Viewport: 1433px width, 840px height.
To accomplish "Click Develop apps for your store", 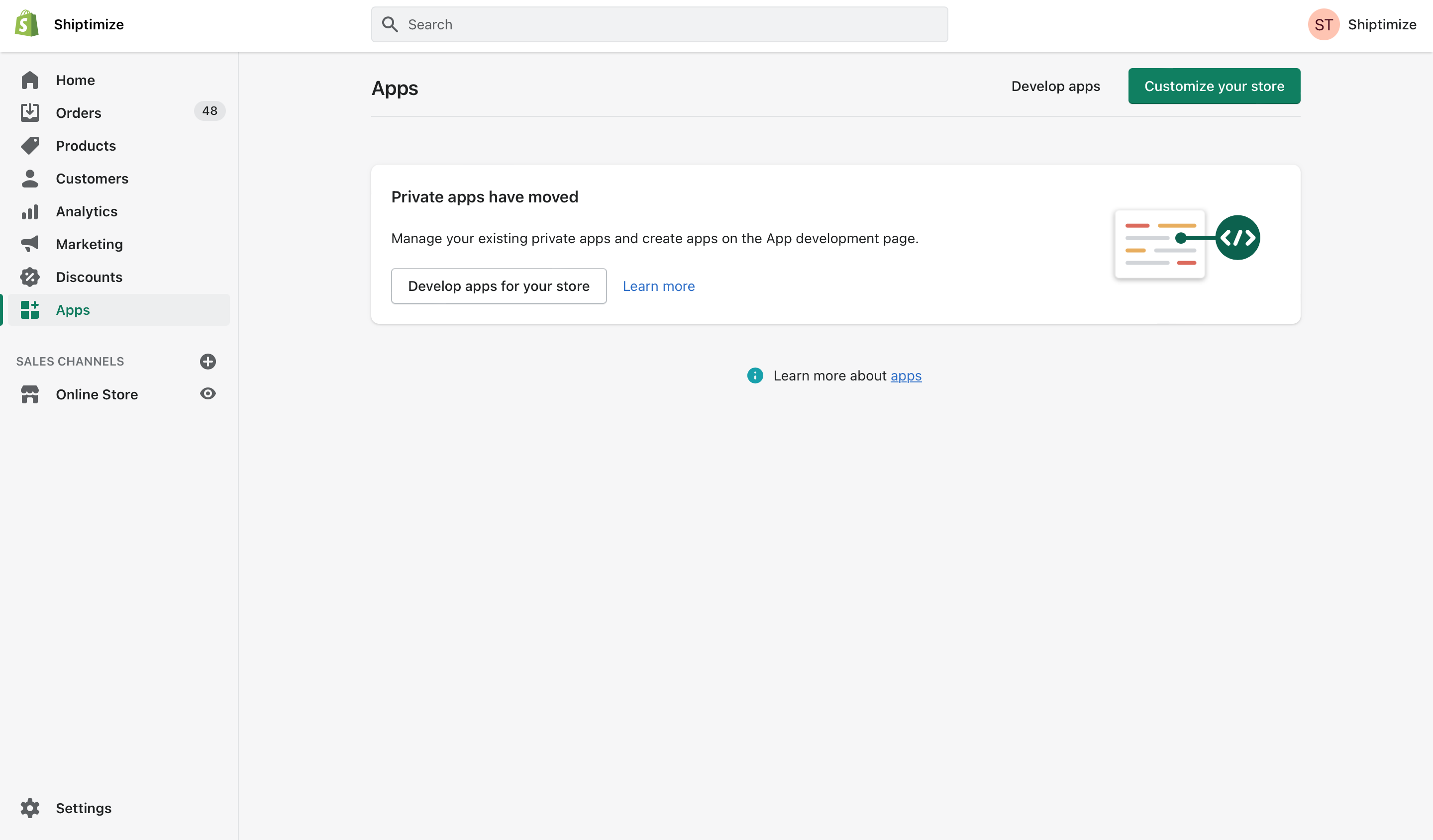I will pos(499,286).
